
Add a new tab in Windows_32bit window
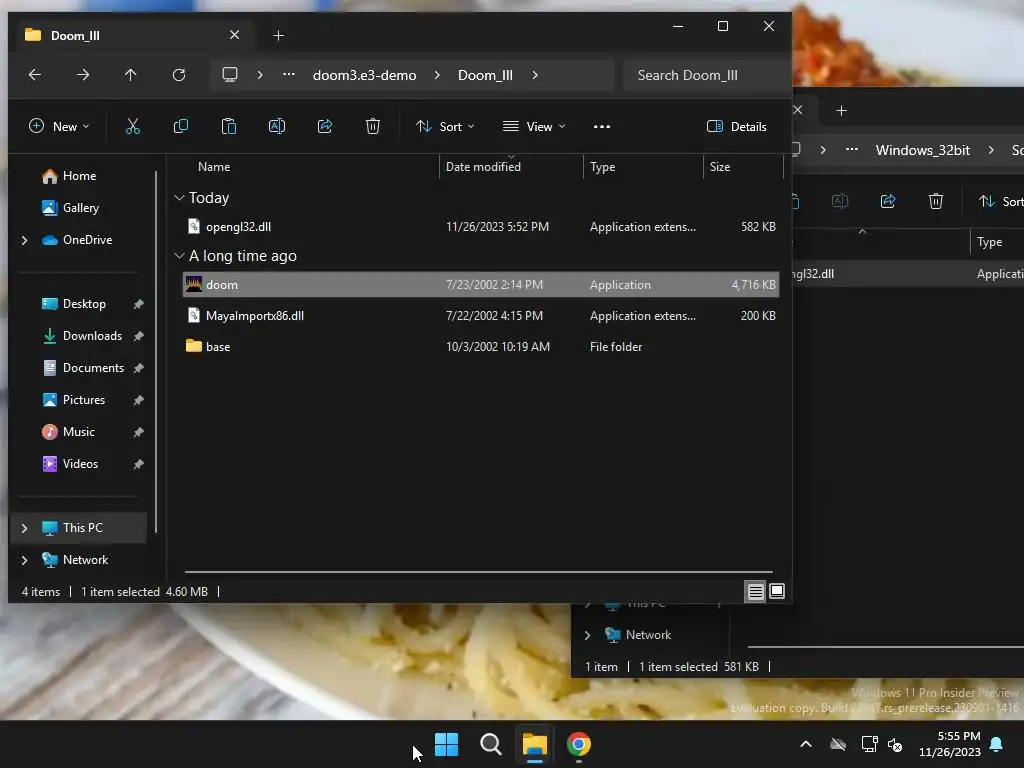coord(841,111)
